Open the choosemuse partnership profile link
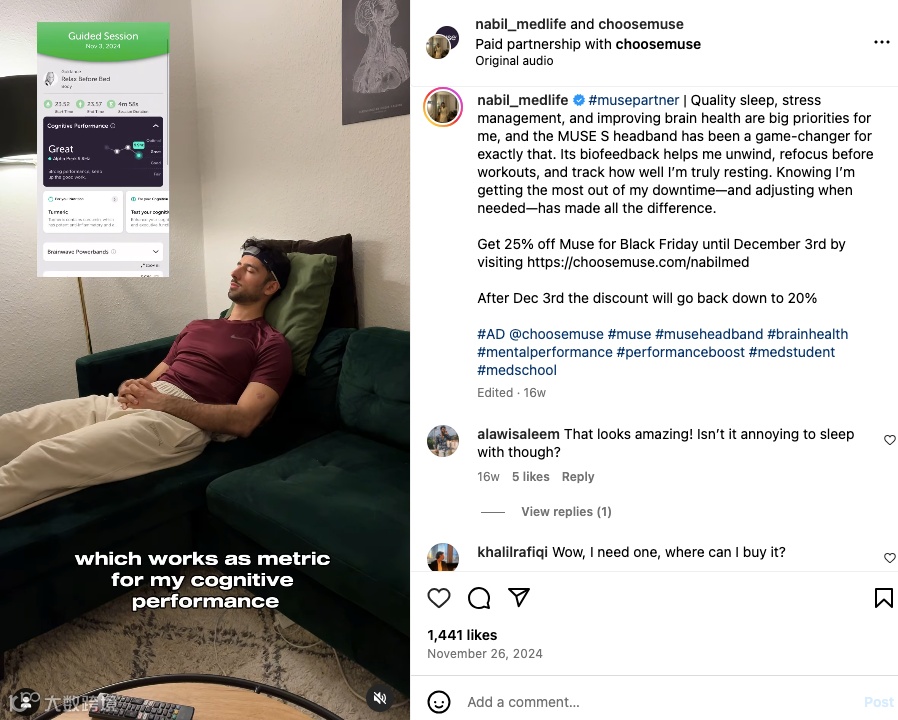898x720 pixels. (658, 44)
